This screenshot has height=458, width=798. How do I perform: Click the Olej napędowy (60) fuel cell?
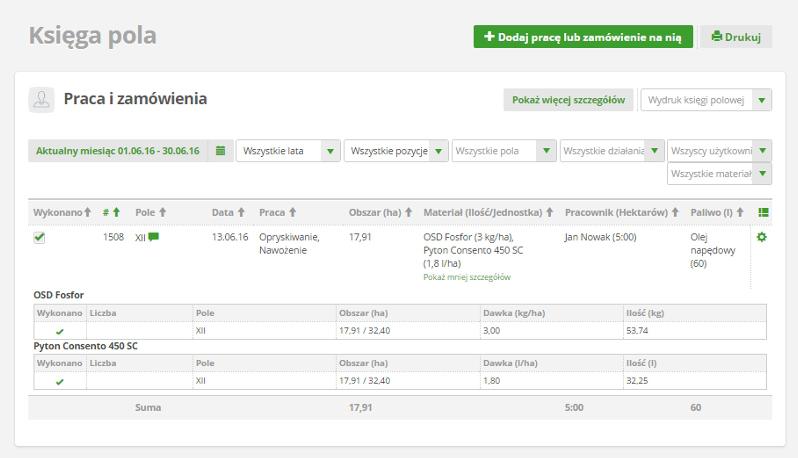pos(712,250)
